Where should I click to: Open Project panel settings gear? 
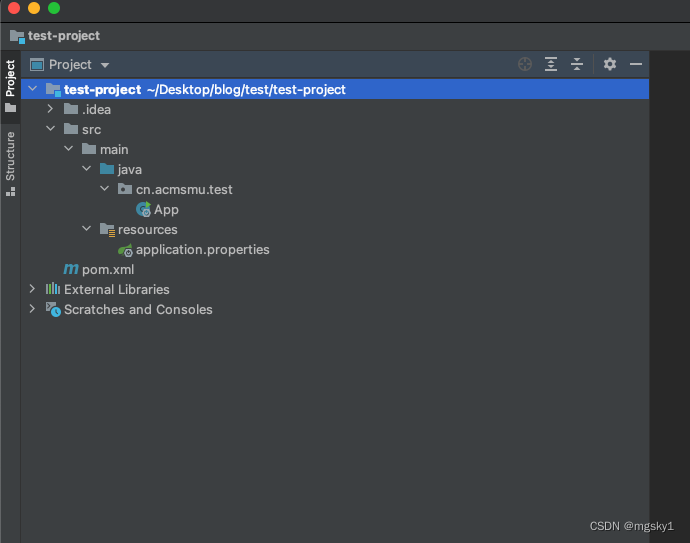pyautogui.click(x=610, y=64)
